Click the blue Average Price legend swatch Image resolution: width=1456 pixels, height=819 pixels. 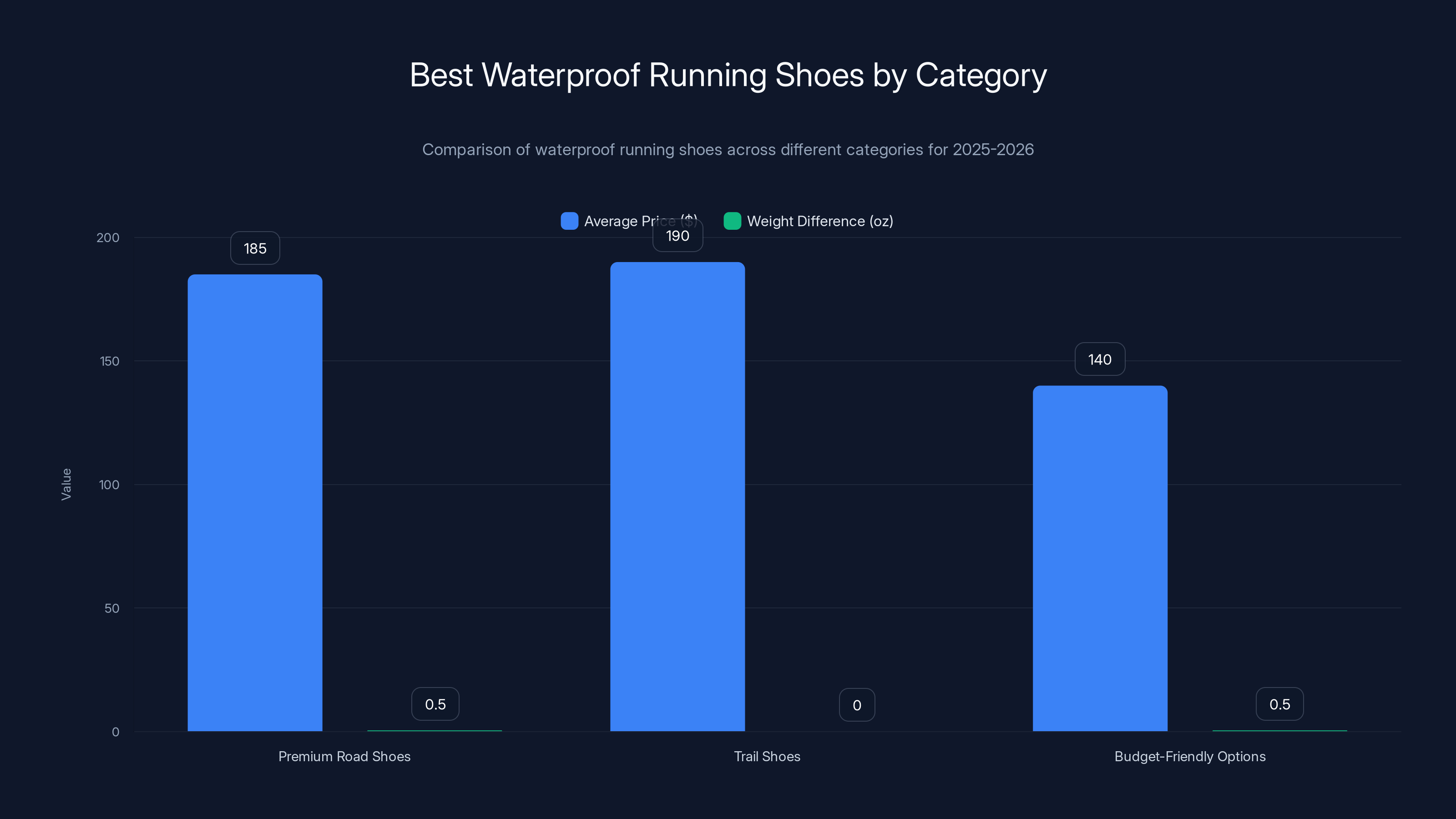[x=569, y=221]
